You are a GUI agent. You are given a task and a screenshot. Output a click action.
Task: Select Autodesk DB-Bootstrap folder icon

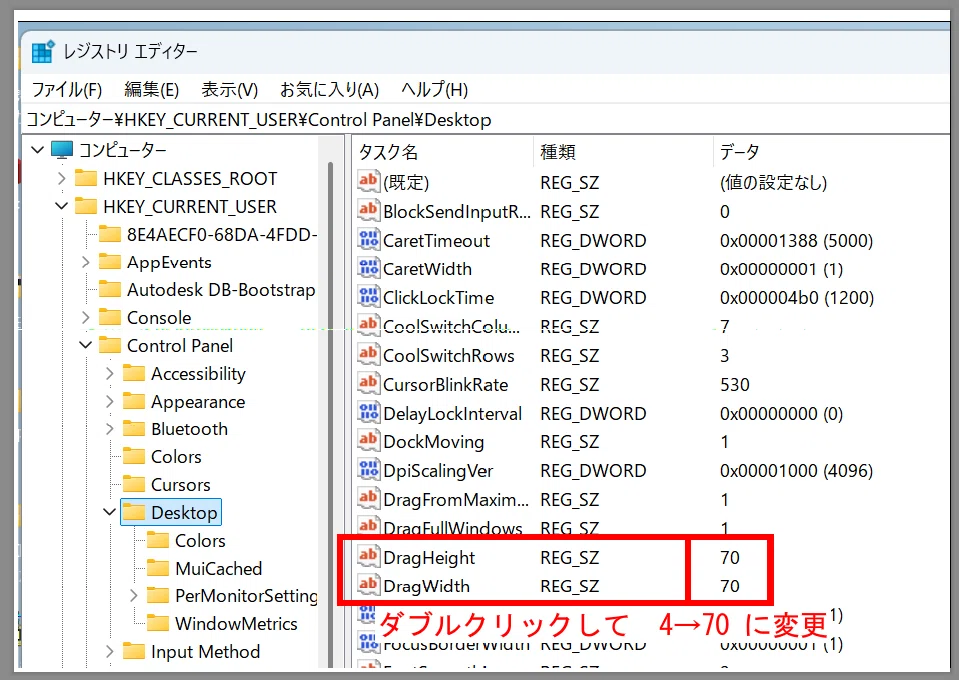[109, 290]
